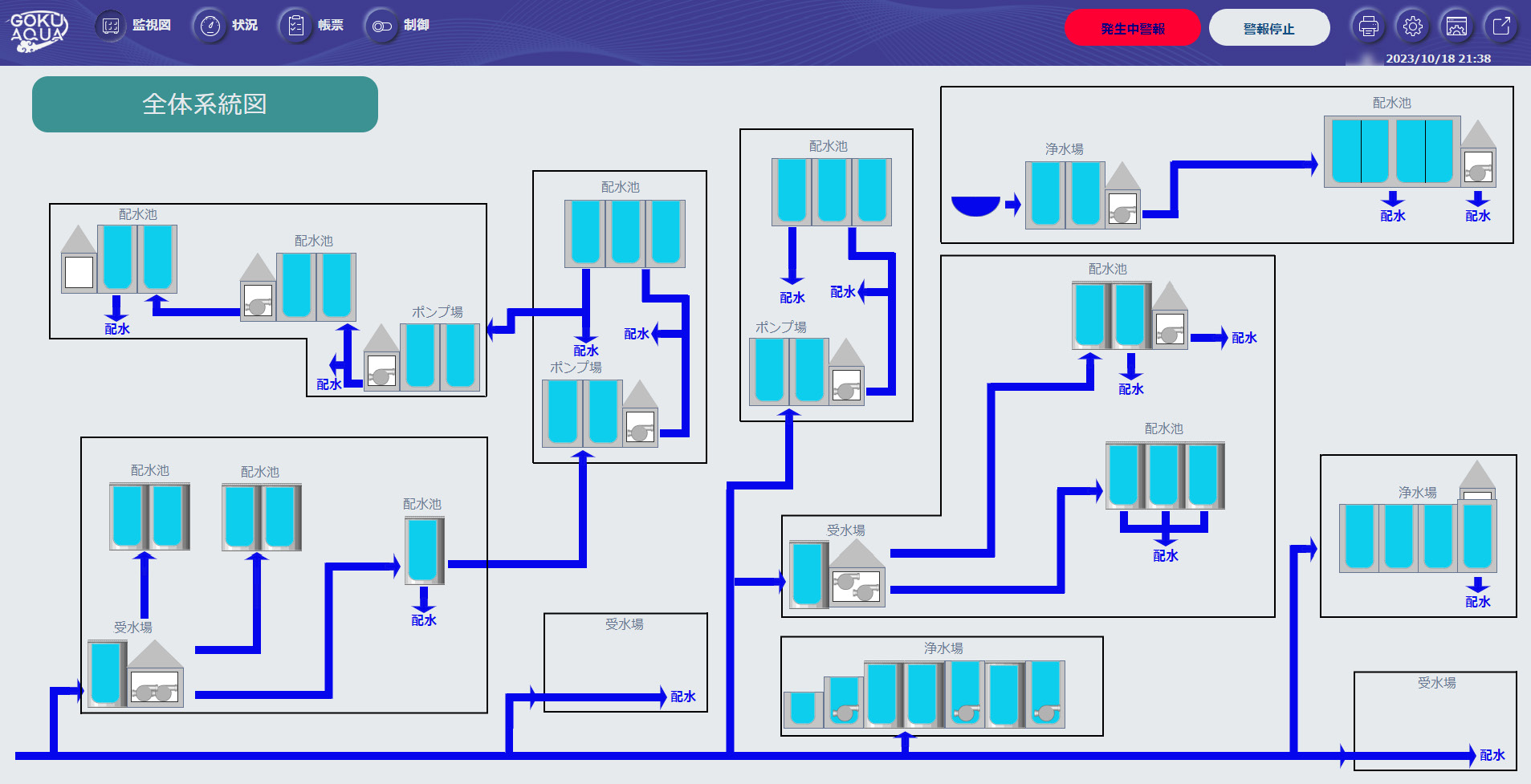Click the date and time display
The width and height of the screenshot is (1531, 784).
tap(1438, 59)
